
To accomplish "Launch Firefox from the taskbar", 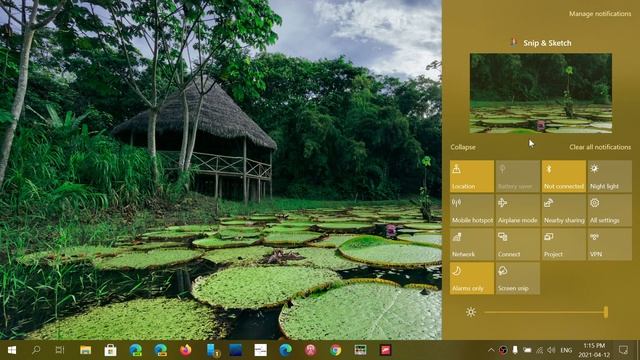I will tap(185, 350).
